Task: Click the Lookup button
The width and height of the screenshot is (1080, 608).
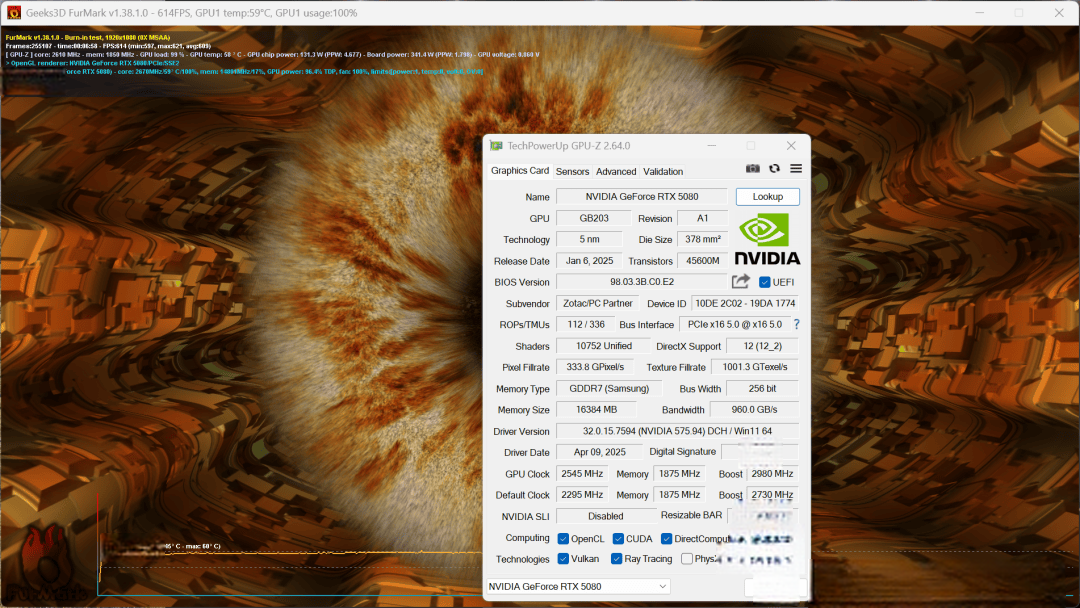Action: [x=767, y=196]
